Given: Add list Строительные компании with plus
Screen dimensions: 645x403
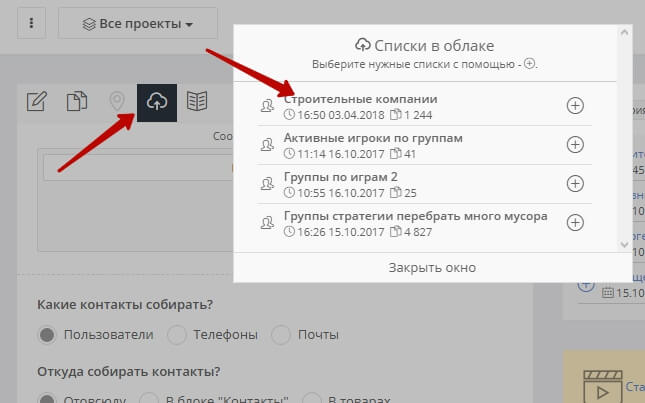Looking at the screenshot, I should pos(575,106).
